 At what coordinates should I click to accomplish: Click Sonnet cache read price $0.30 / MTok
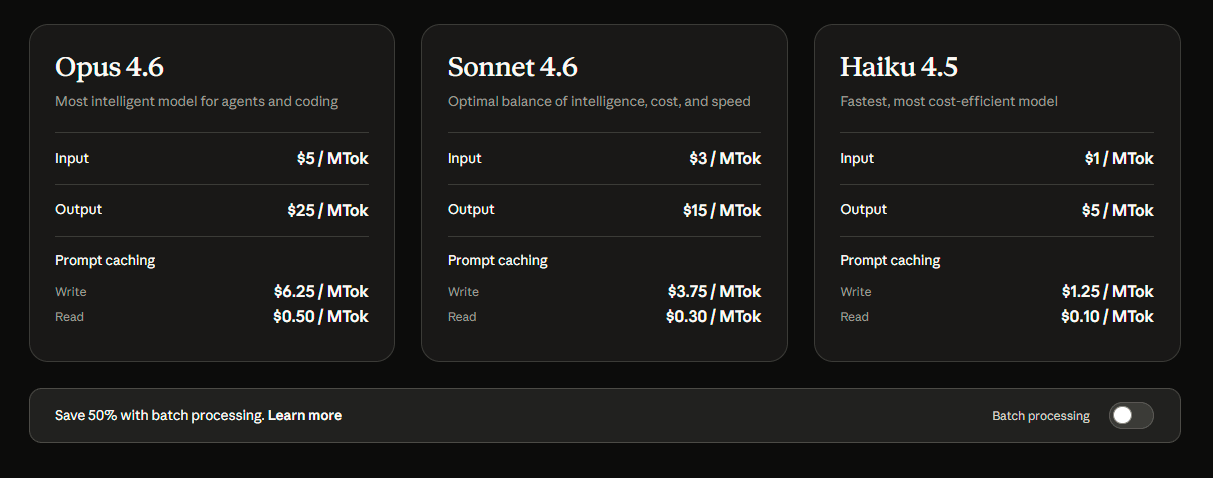(713, 317)
